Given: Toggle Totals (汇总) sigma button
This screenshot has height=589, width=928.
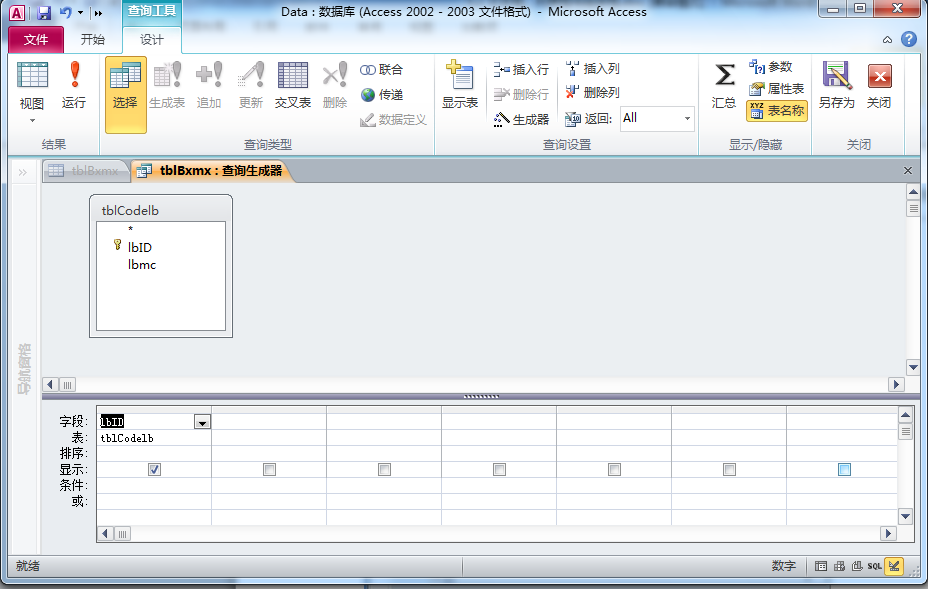Looking at the screenshot, I should [x=724, y=86].
